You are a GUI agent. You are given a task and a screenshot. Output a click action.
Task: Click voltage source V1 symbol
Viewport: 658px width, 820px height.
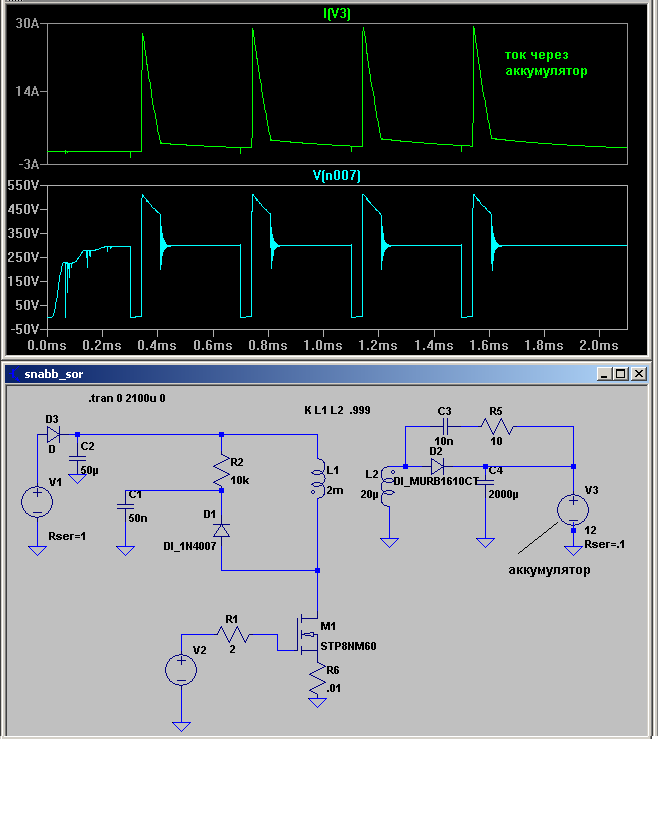point(37,502)
